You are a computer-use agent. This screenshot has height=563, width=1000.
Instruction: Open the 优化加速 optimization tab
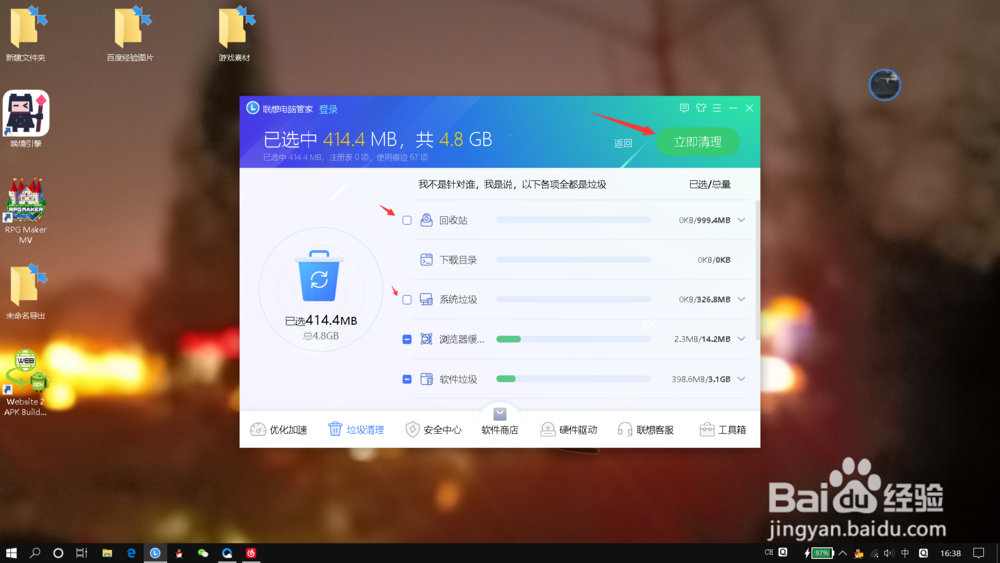[x=279, y=430]
